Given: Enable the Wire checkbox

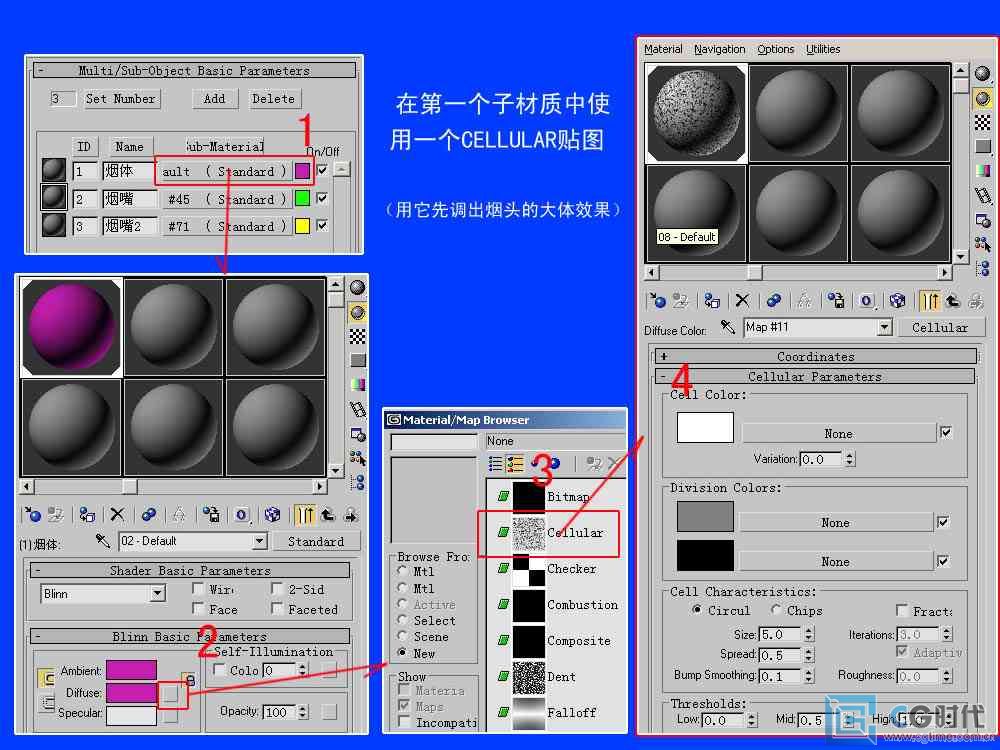Looking at the screenshot, I should click(198, 589).
